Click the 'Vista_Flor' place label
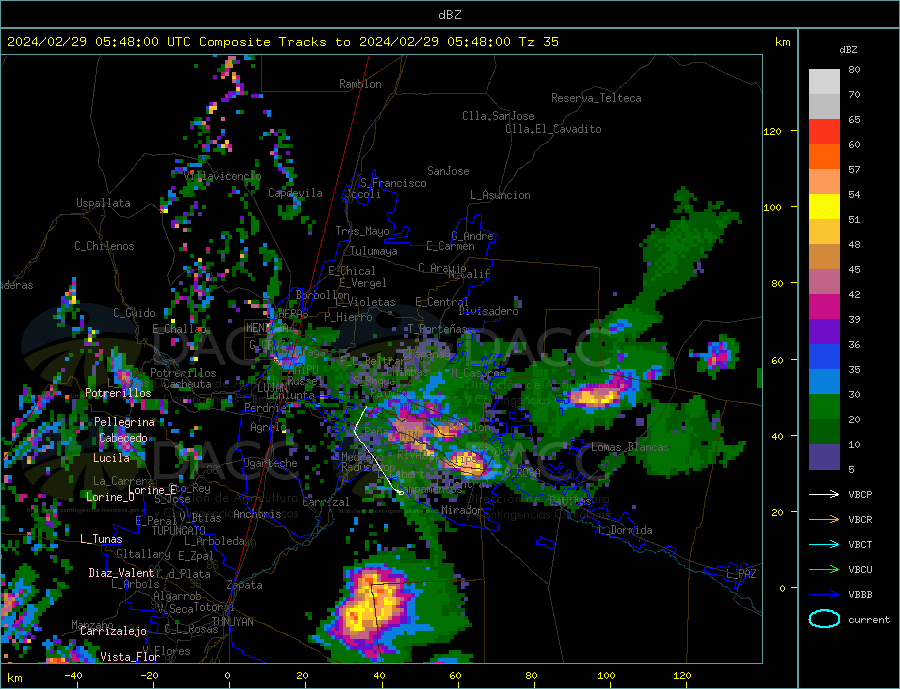Viewport: 900px width, 689px height. pos(130,657)
